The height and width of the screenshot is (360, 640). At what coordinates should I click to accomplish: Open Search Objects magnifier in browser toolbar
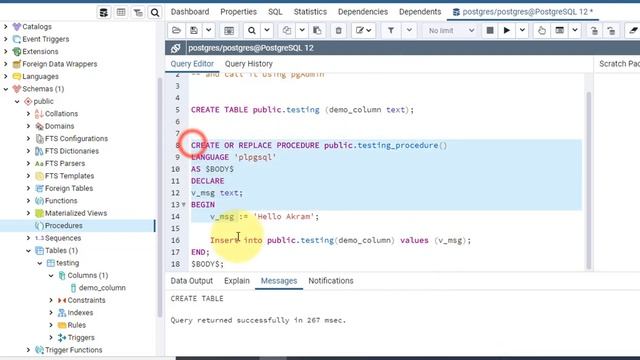[x=155, y=12]
